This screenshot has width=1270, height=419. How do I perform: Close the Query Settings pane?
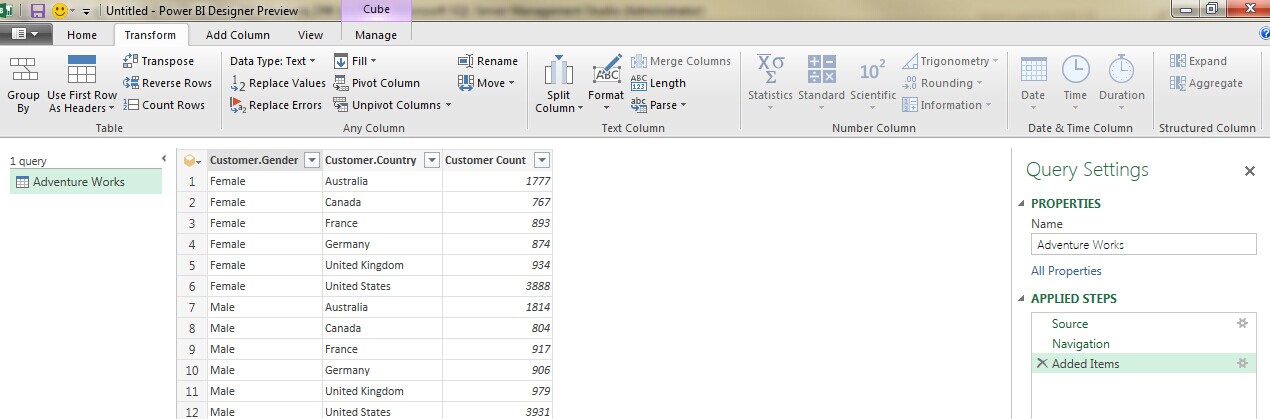[x=1249, y=171]
